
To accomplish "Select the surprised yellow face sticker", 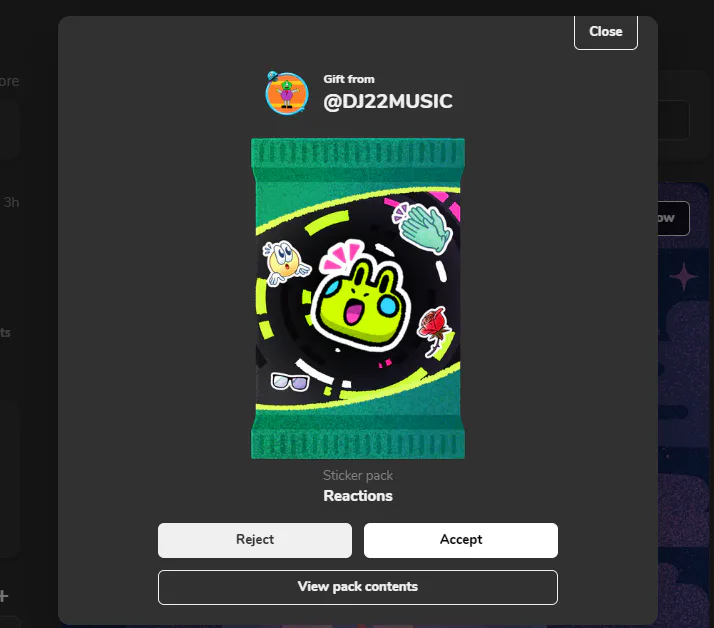I will click(x=285, y=263).
